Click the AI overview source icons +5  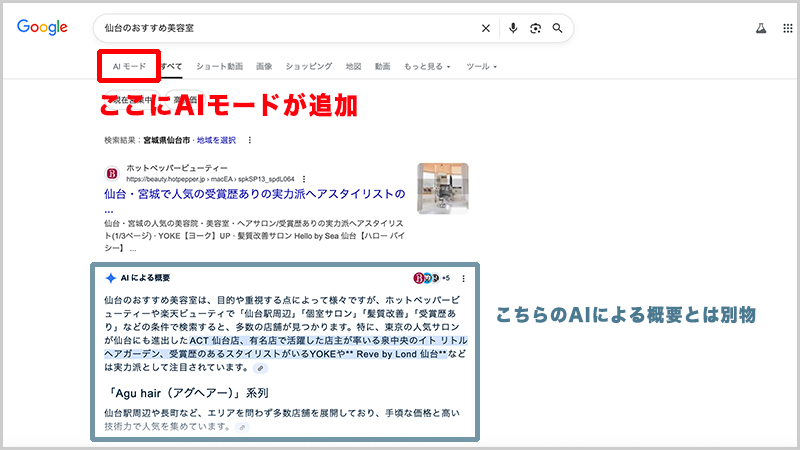click(x=432, y=278)
